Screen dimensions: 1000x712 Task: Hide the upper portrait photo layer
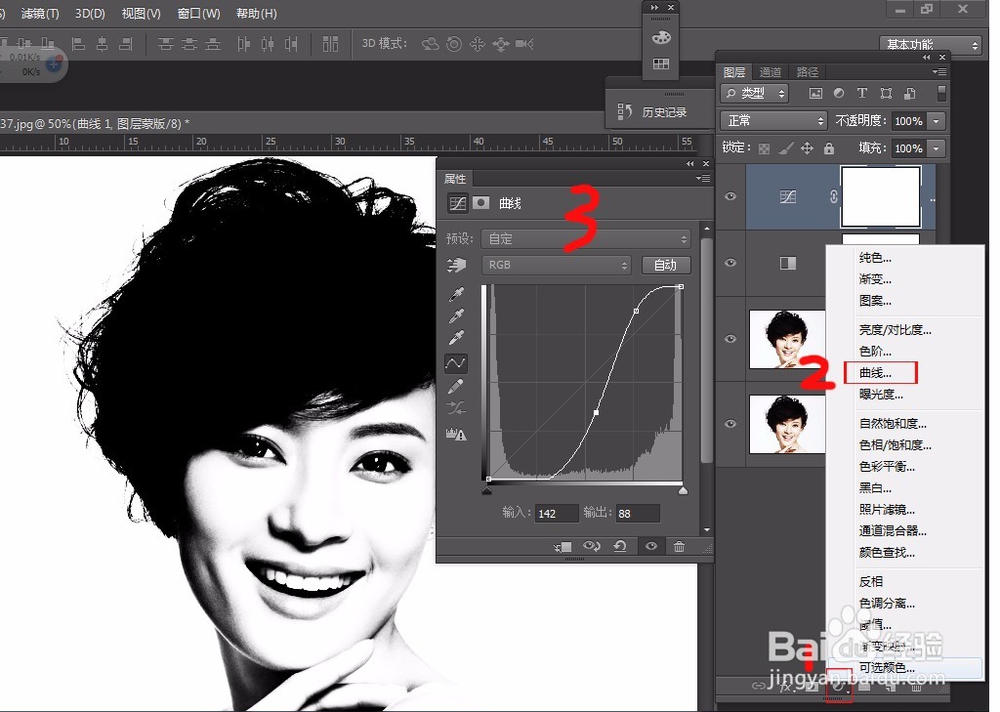pos(730,338)
